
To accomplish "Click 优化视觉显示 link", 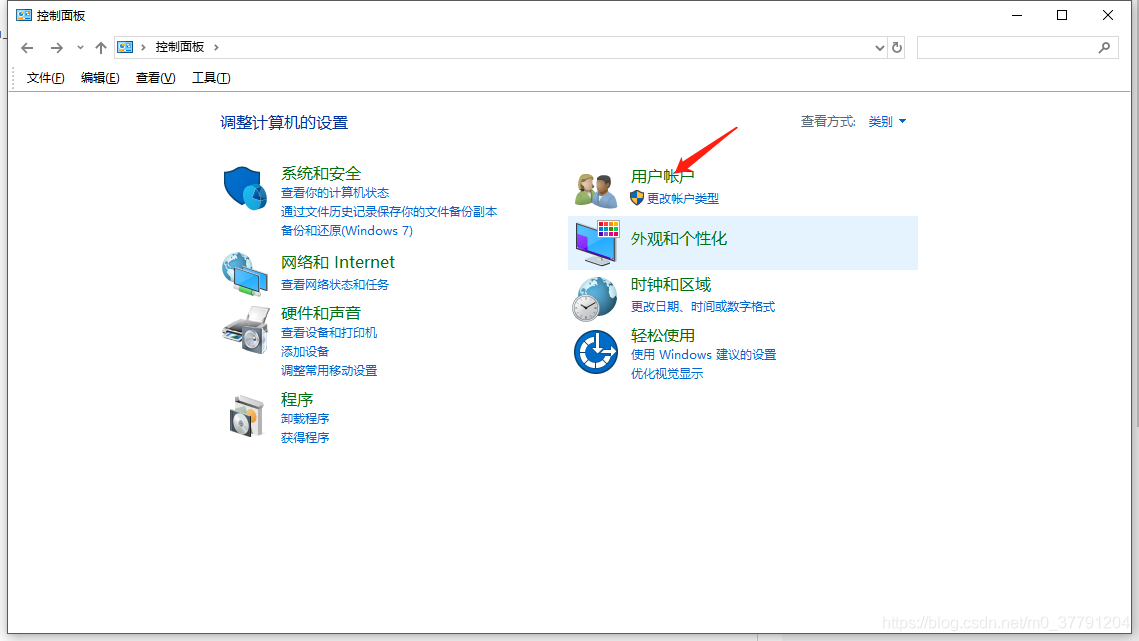I will (667, 374).
